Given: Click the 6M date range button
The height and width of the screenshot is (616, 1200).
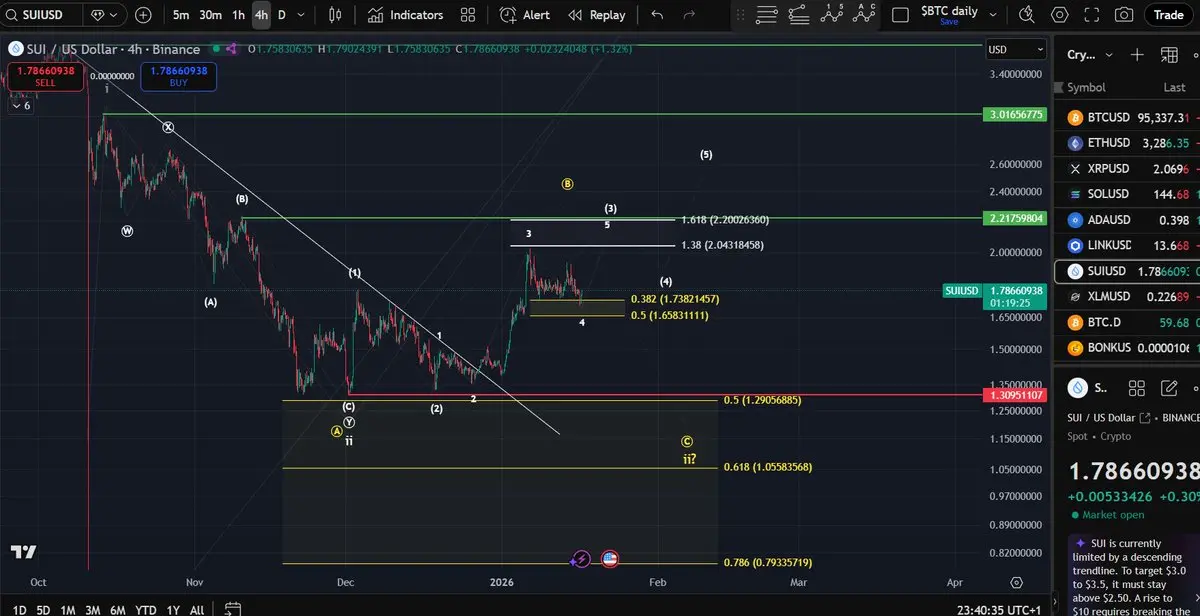Looking at the screenshot, I should tap(118, 609).
